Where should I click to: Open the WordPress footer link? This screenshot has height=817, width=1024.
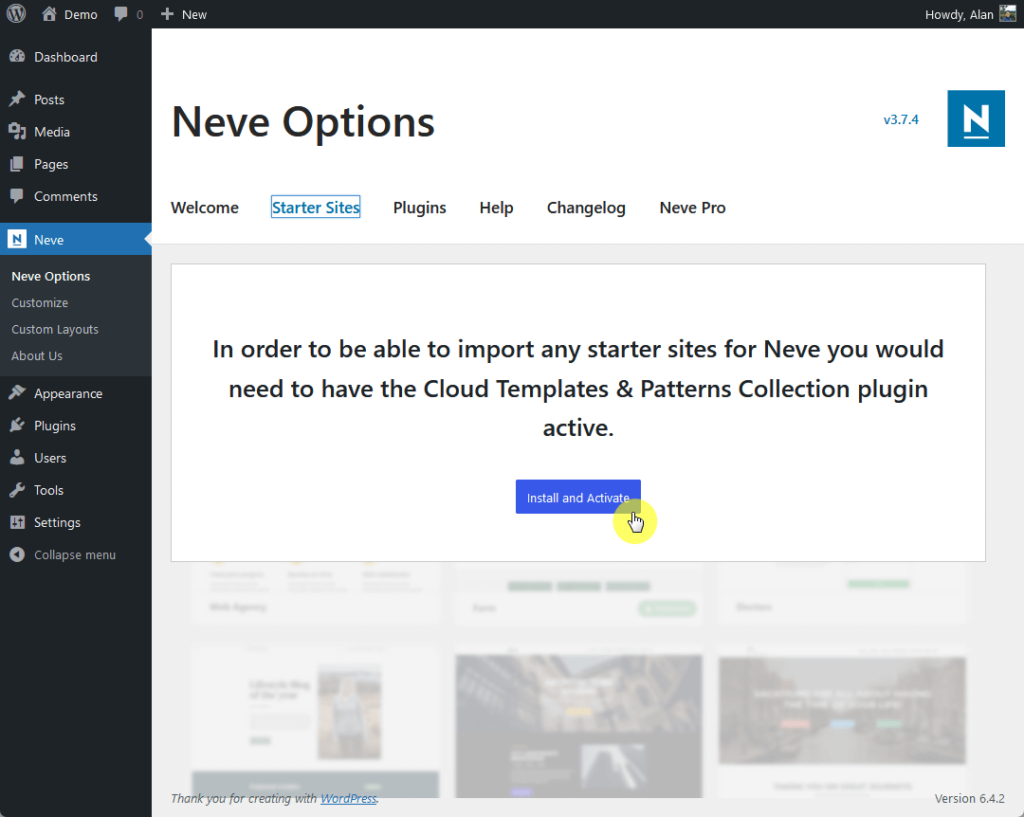click(x=348, y=798)
